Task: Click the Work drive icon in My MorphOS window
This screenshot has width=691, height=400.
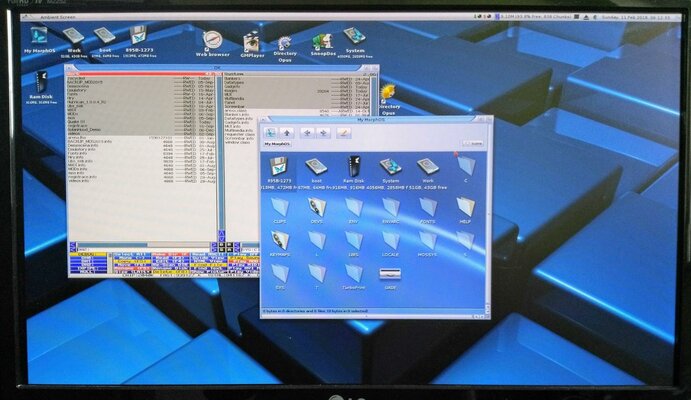Action: (x=426, y=167)
